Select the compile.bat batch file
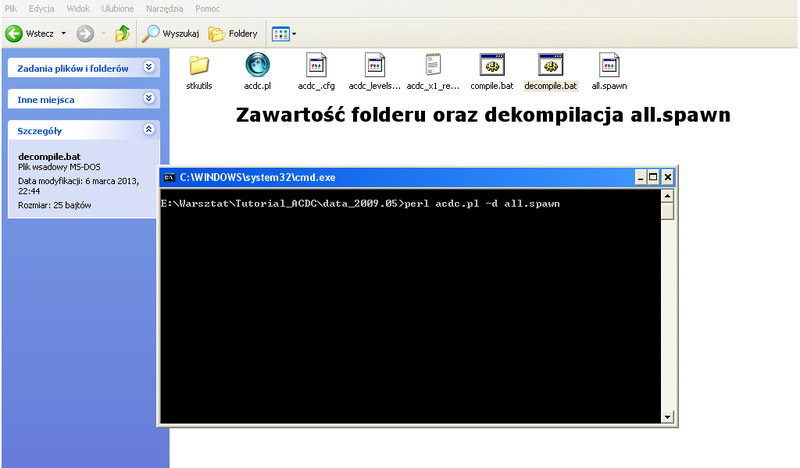The height and width of the screenshot is (468, 800). tap(492, 65)
